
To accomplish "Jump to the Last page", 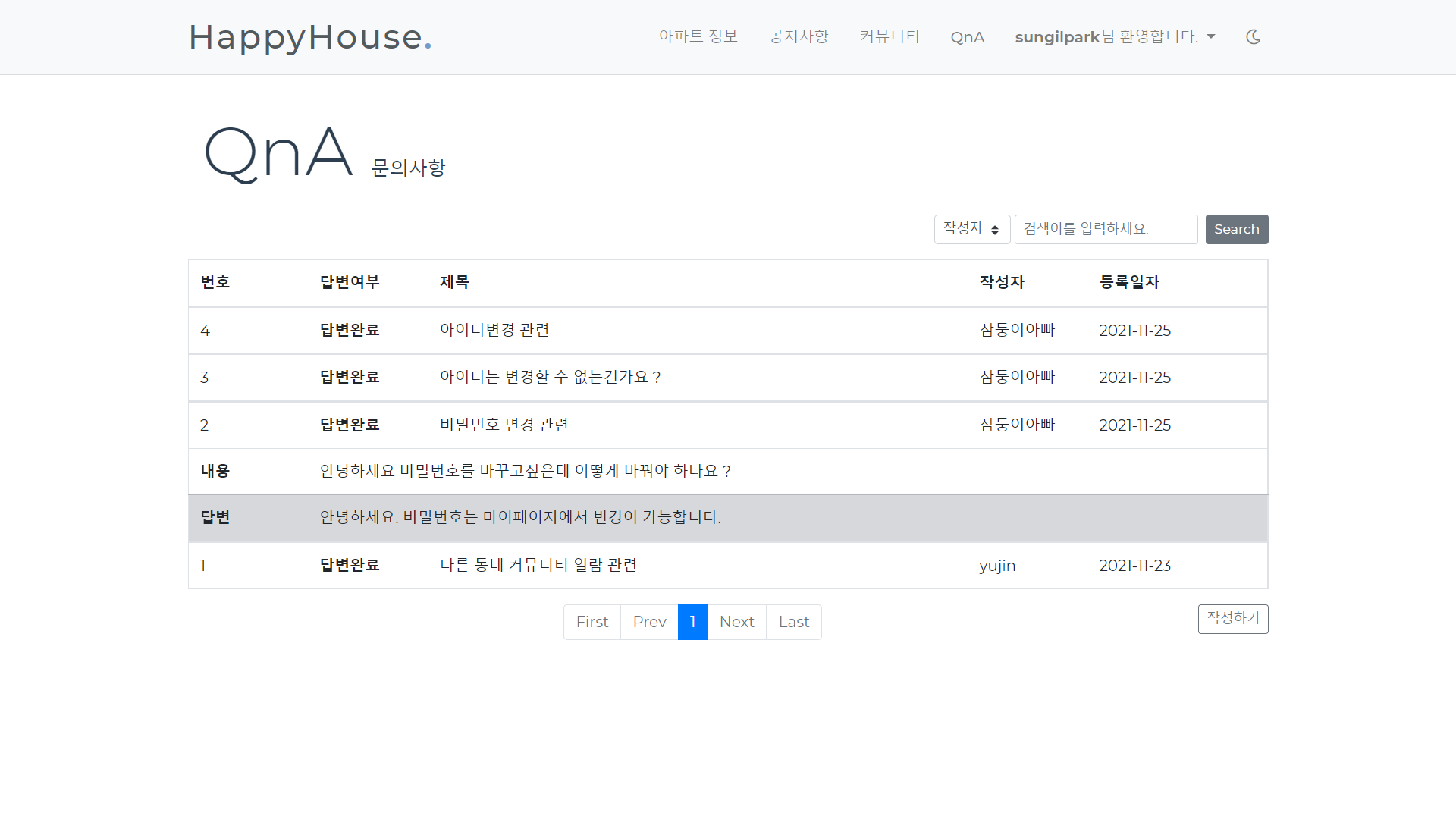I will pos(793,621).
